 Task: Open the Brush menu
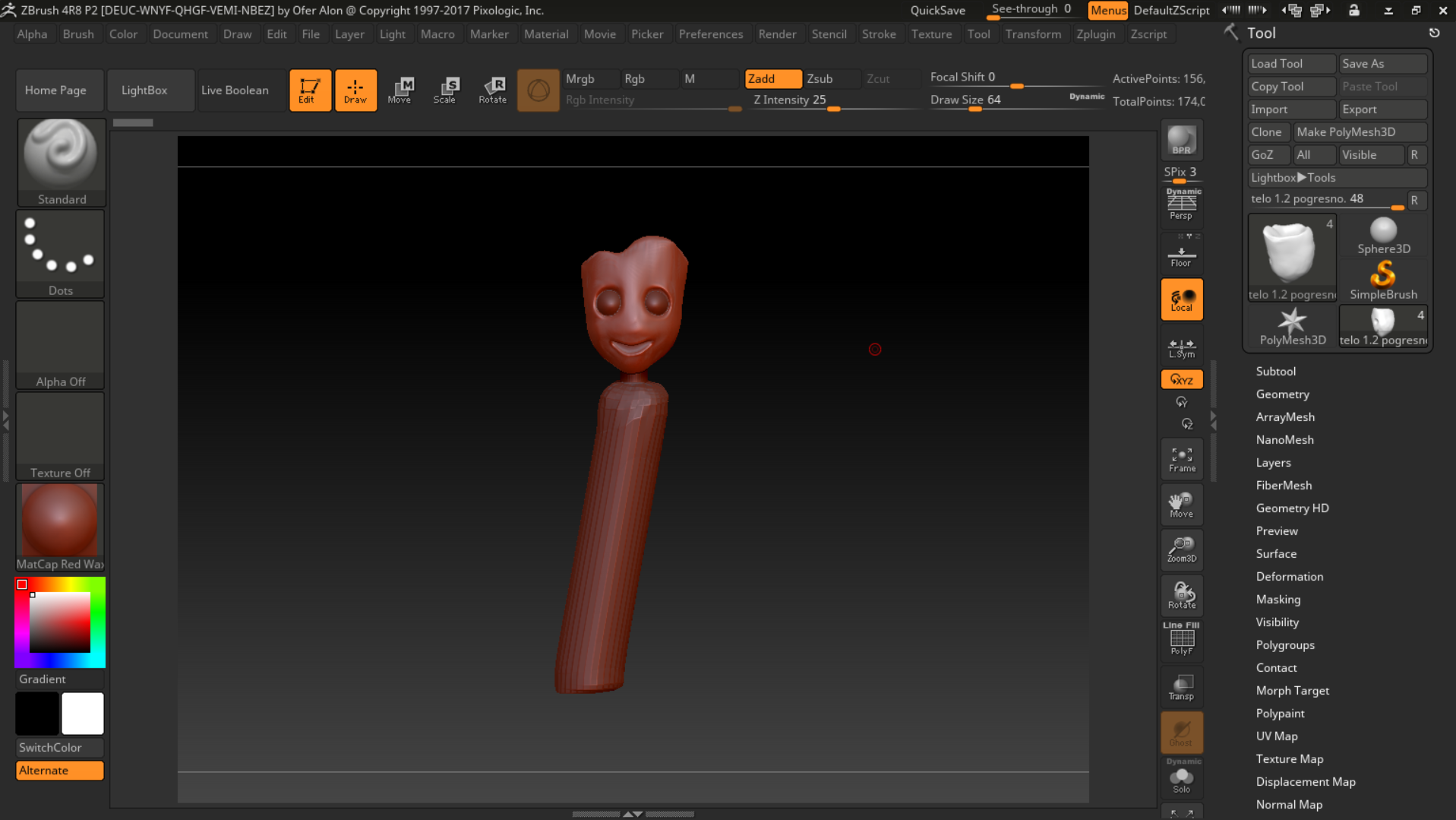click(78, 34)
